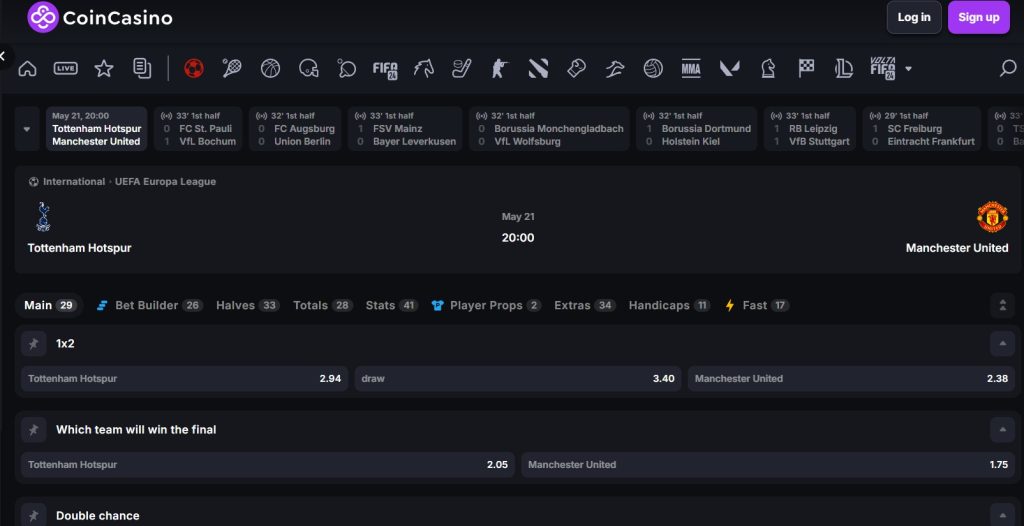1024x526 pixels.
Task: Expand more sports dropdown arrow
Action: click(x=908, y=69)
